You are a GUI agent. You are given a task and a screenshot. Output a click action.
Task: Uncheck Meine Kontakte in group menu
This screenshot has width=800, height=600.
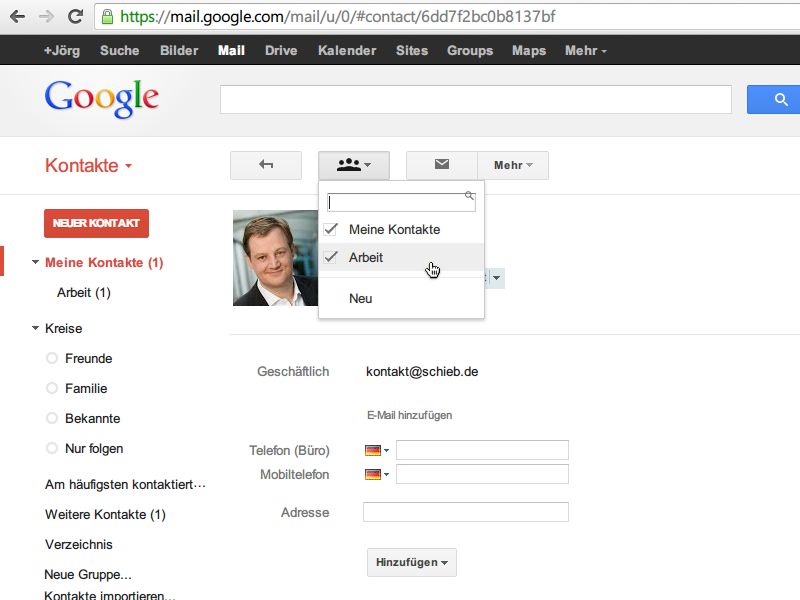click(331, 229)
